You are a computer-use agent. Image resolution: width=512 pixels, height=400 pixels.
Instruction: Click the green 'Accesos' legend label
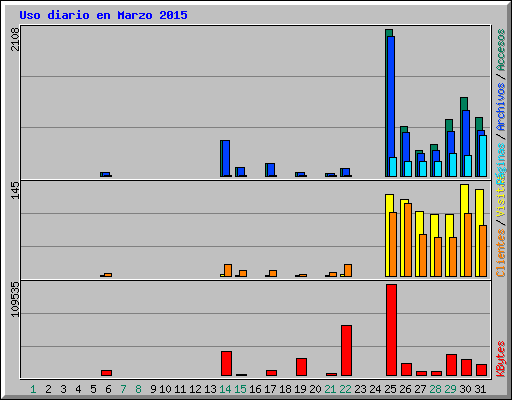coord(501,50)
